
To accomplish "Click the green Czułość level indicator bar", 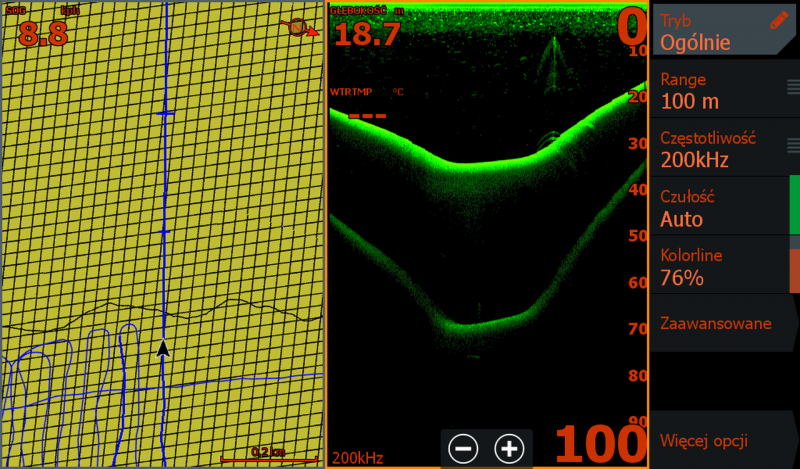I will tap(794, 206).
